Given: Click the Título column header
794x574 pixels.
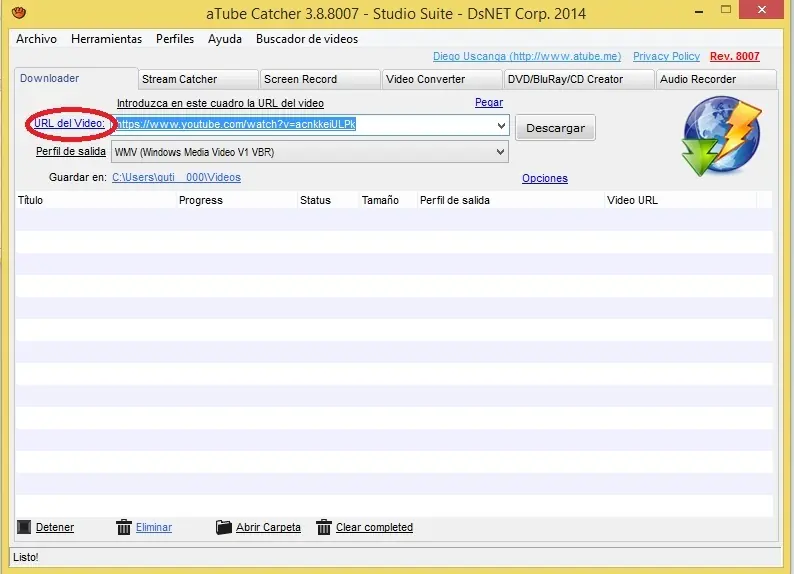Looking at the screenshot, I should [x=96, y=200].
